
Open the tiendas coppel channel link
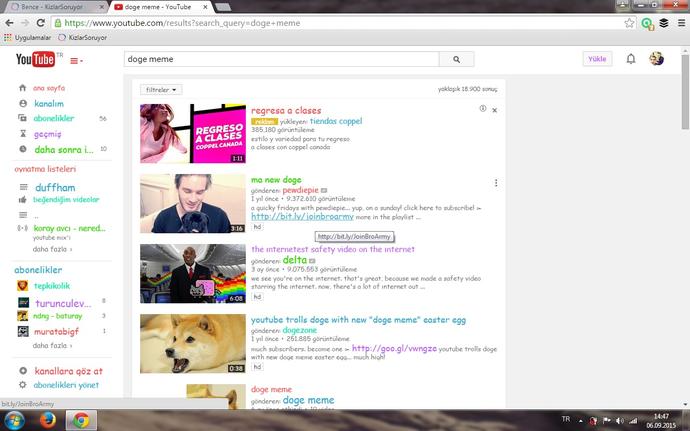[336, 121]
